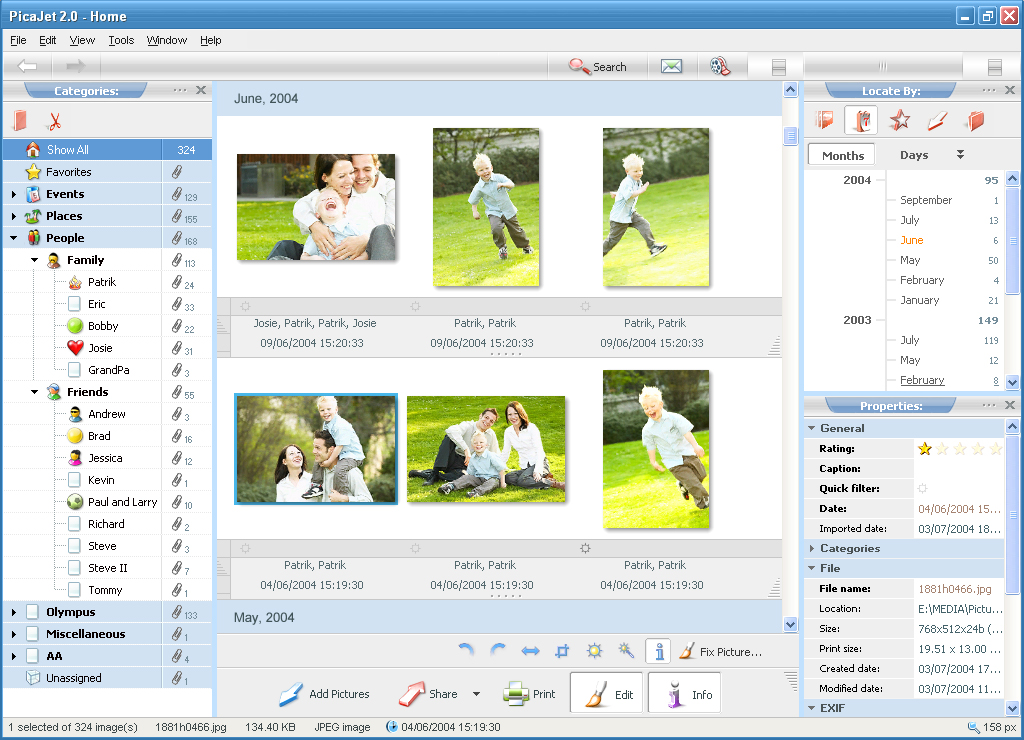Screen dimensions: 1024x740
Task: Open the Tools menu
Action: coord(121,40)
